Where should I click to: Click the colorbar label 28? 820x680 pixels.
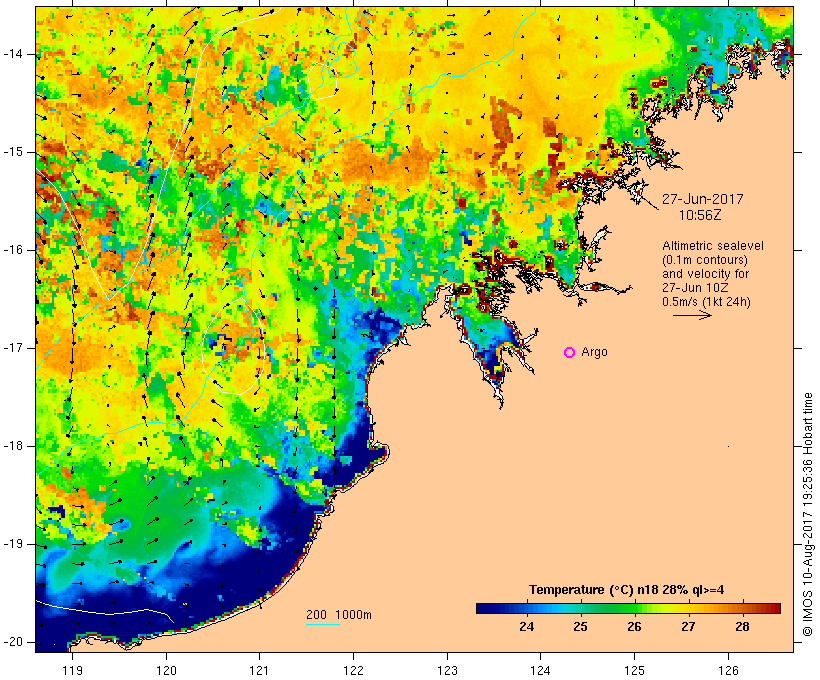(x=743, y=627)
